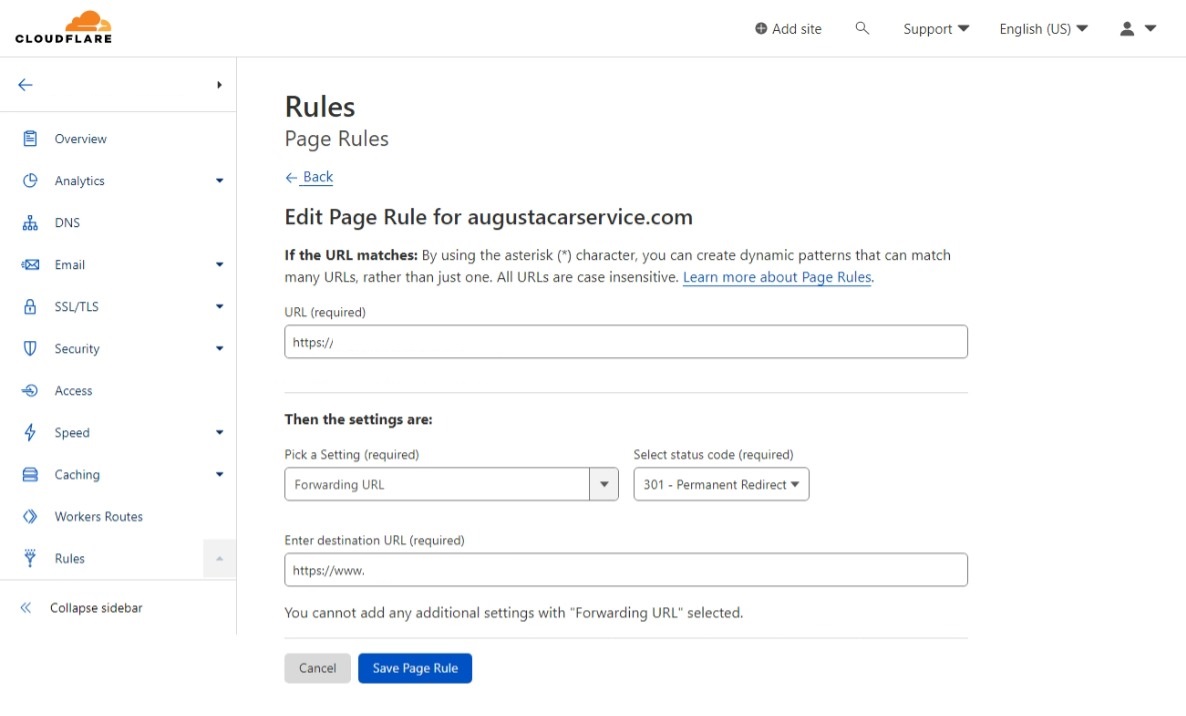Expand the Speed submenu arrow
The height and width of the screenshot is (716, 1186).
[x=219, y=432]
